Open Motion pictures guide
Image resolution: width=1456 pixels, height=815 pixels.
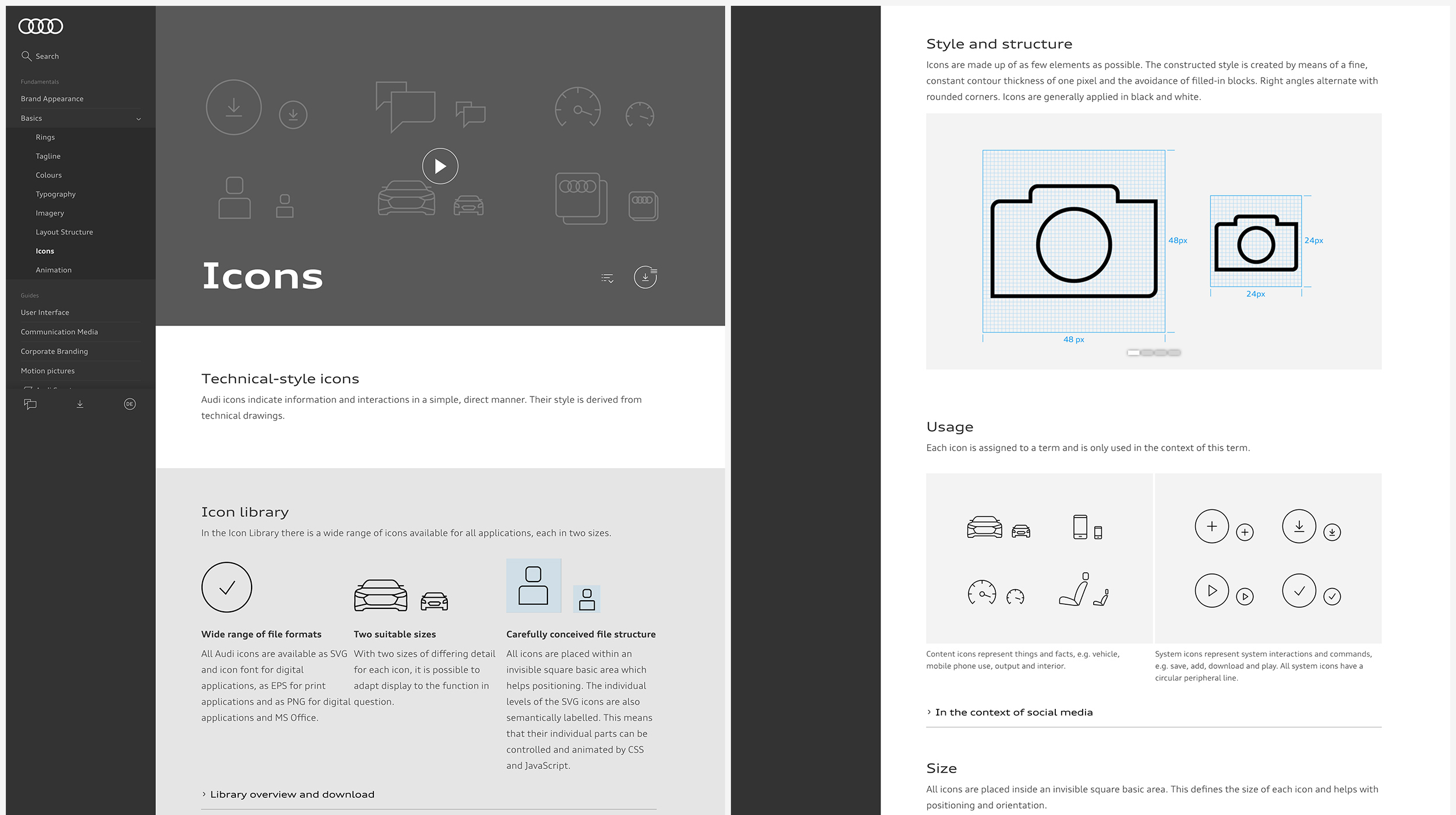tap(48, 371)
